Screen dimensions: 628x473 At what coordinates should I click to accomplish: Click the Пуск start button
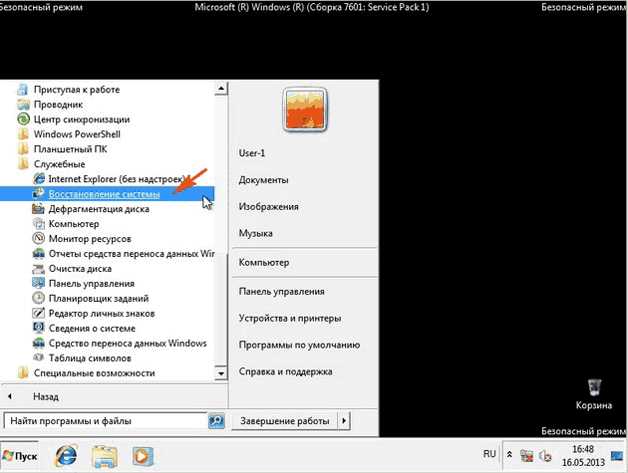pos(20,456)
